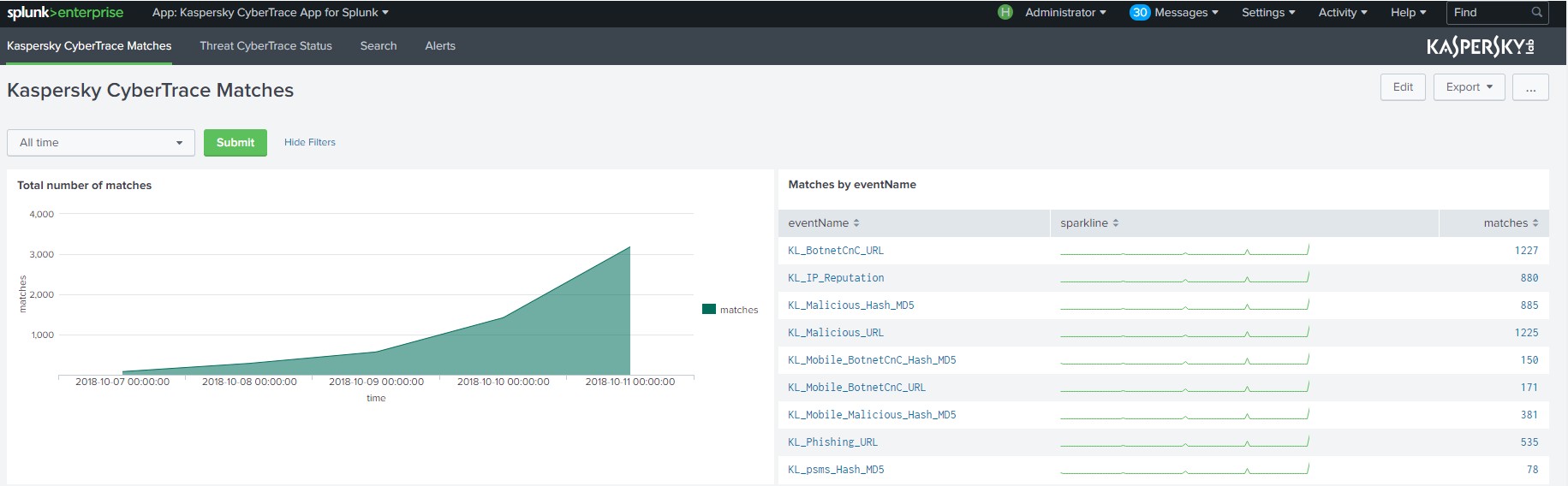This screenshot has height=486, width=1568.
Task: Click the 30 messages count badge
Action: (x=1139, y=13)
